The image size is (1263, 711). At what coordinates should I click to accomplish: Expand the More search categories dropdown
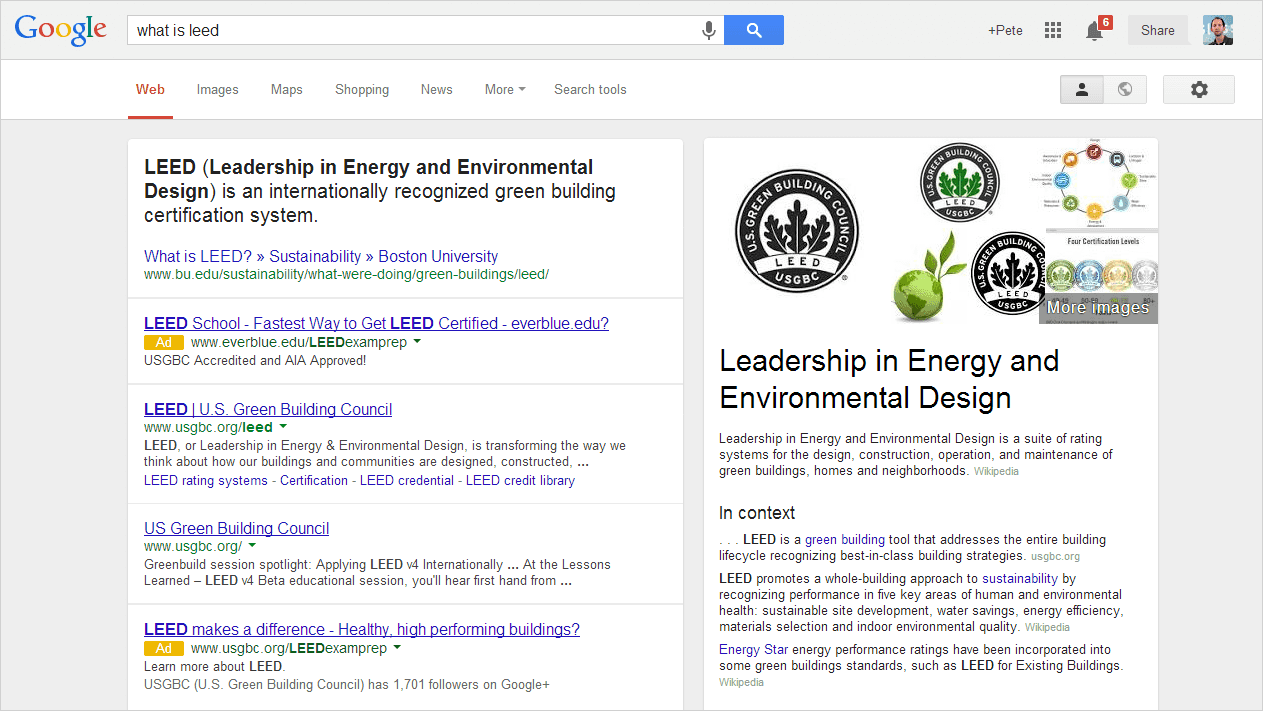(504, 89)
